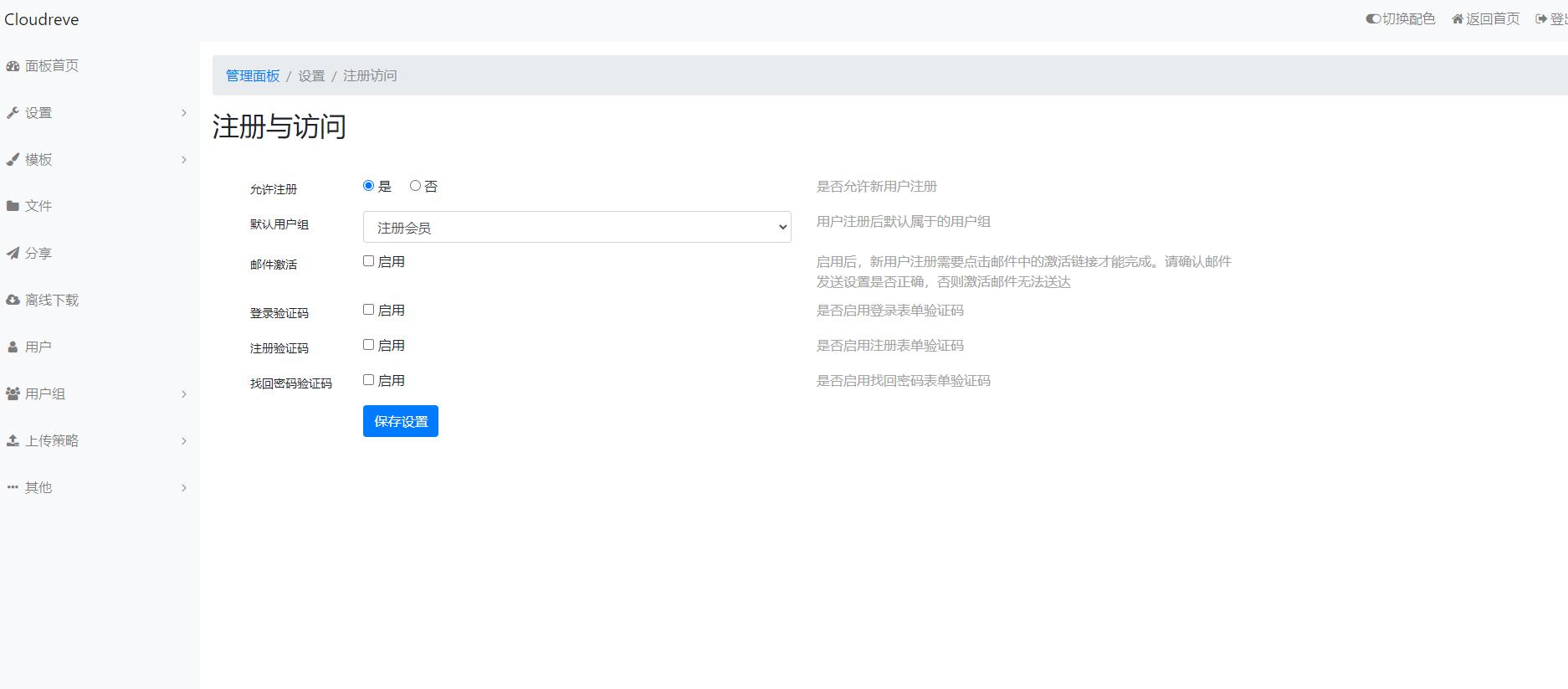Click the upload icon beside 上传策略
This screenshot has height=689, width=1568.
click(x=13, y=440)
